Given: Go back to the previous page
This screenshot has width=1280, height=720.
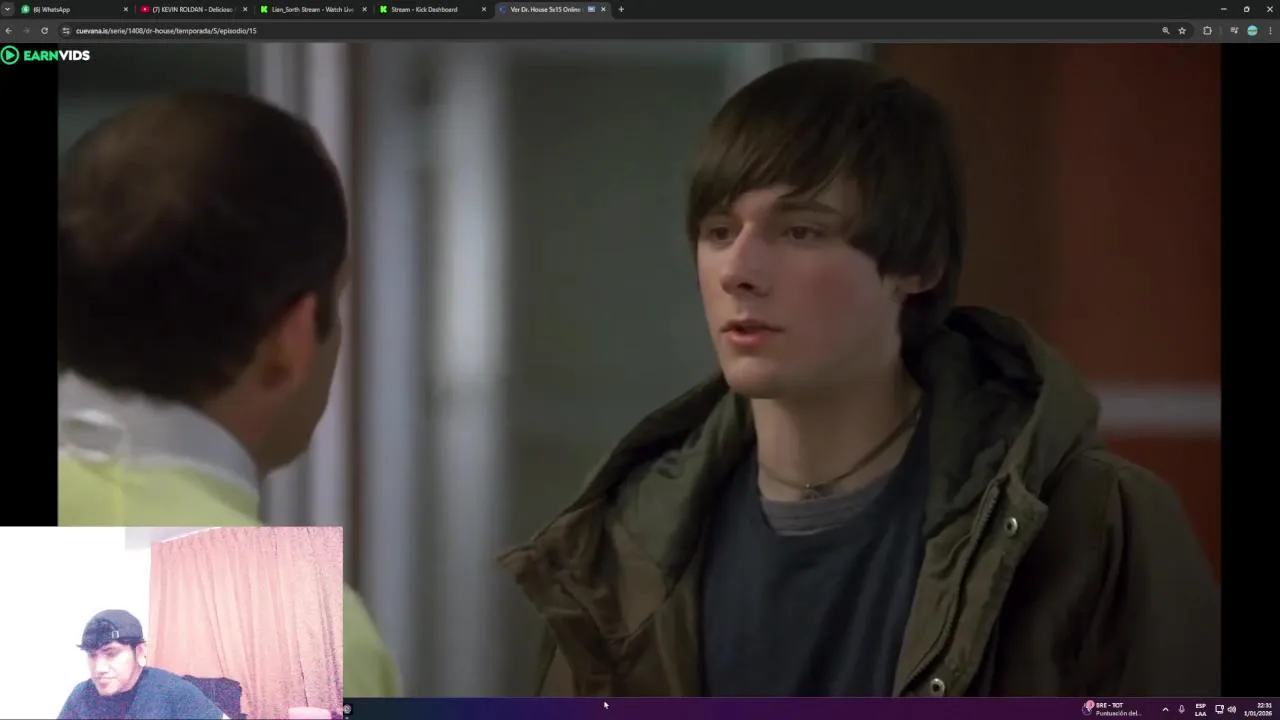Looking at the screenshot, I should click(x=8, y=31).
